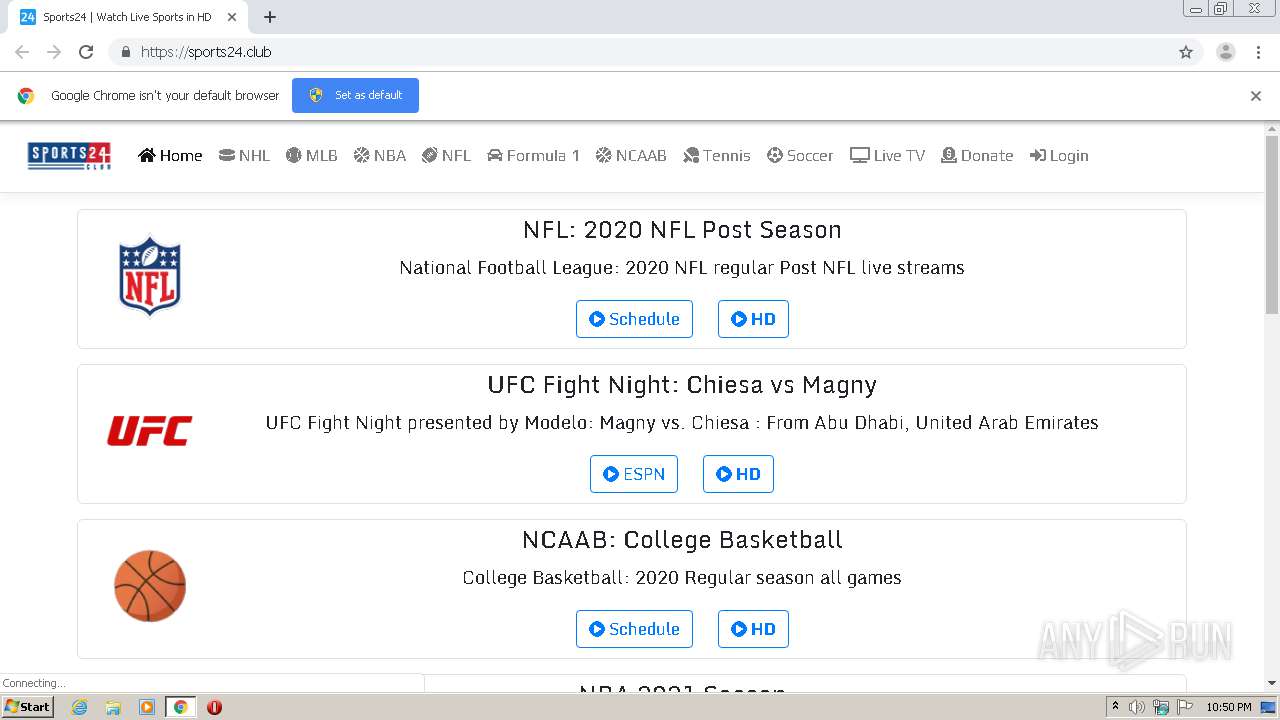1280x720 pixels.
Task: Launch Internet Explorer from the taskbar
Action: pyautogui.click(x=79, y=707)
